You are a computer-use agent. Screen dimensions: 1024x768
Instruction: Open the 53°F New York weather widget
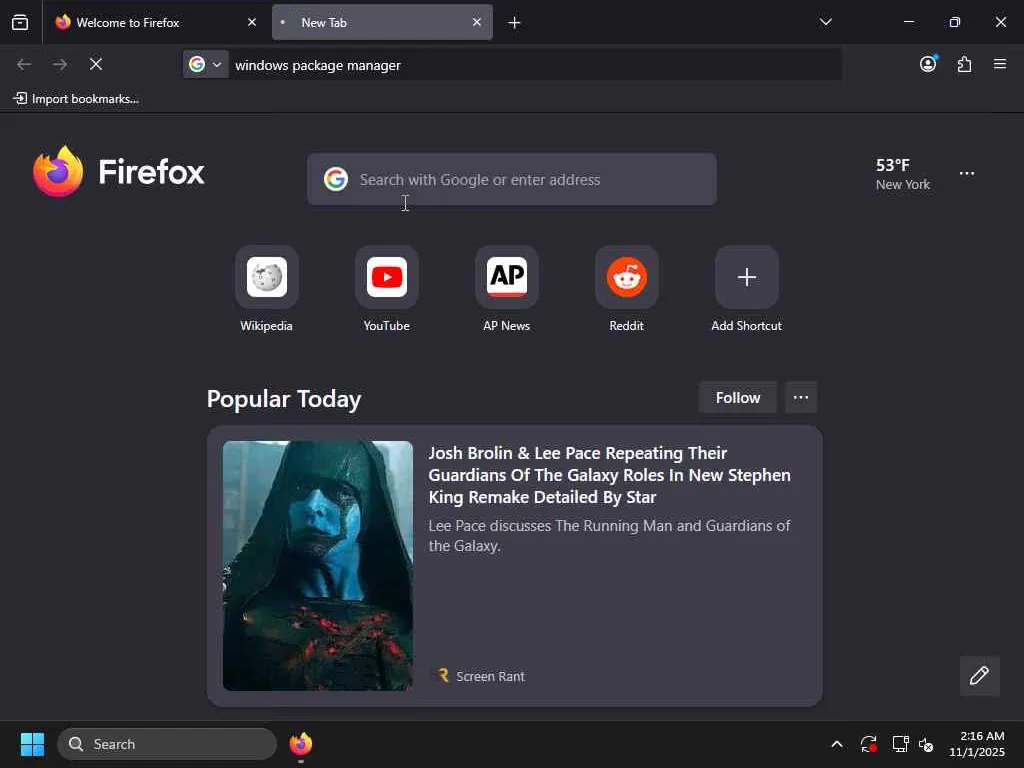click(903, 174)
